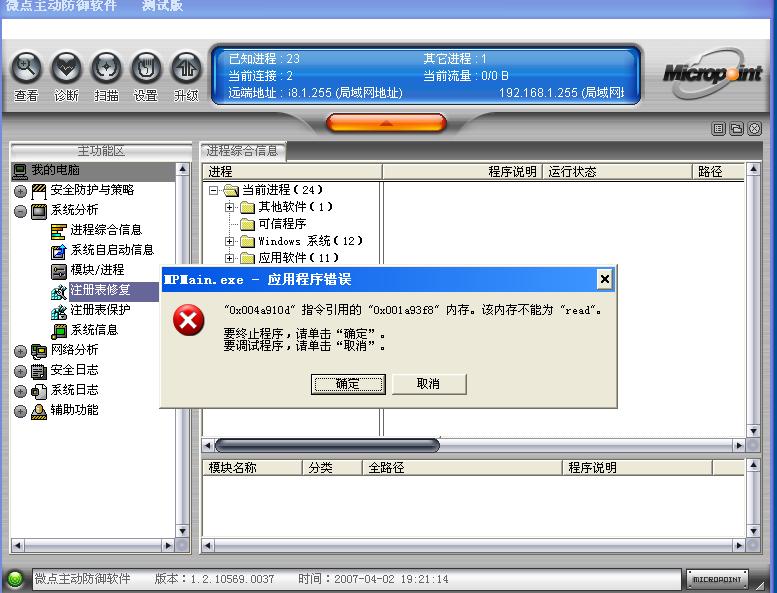This screenshot has width=777, height=593.
Task: Open the 设置 settings hand icon
Action: pyautogui.click(x=146, y=67)
